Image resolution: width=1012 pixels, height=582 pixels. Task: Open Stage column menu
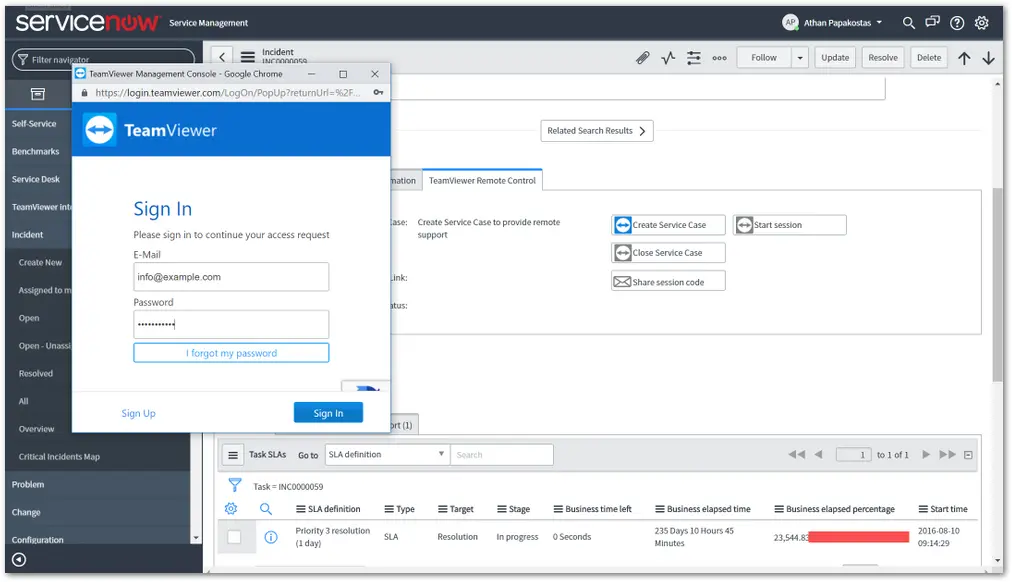(501, 509)
